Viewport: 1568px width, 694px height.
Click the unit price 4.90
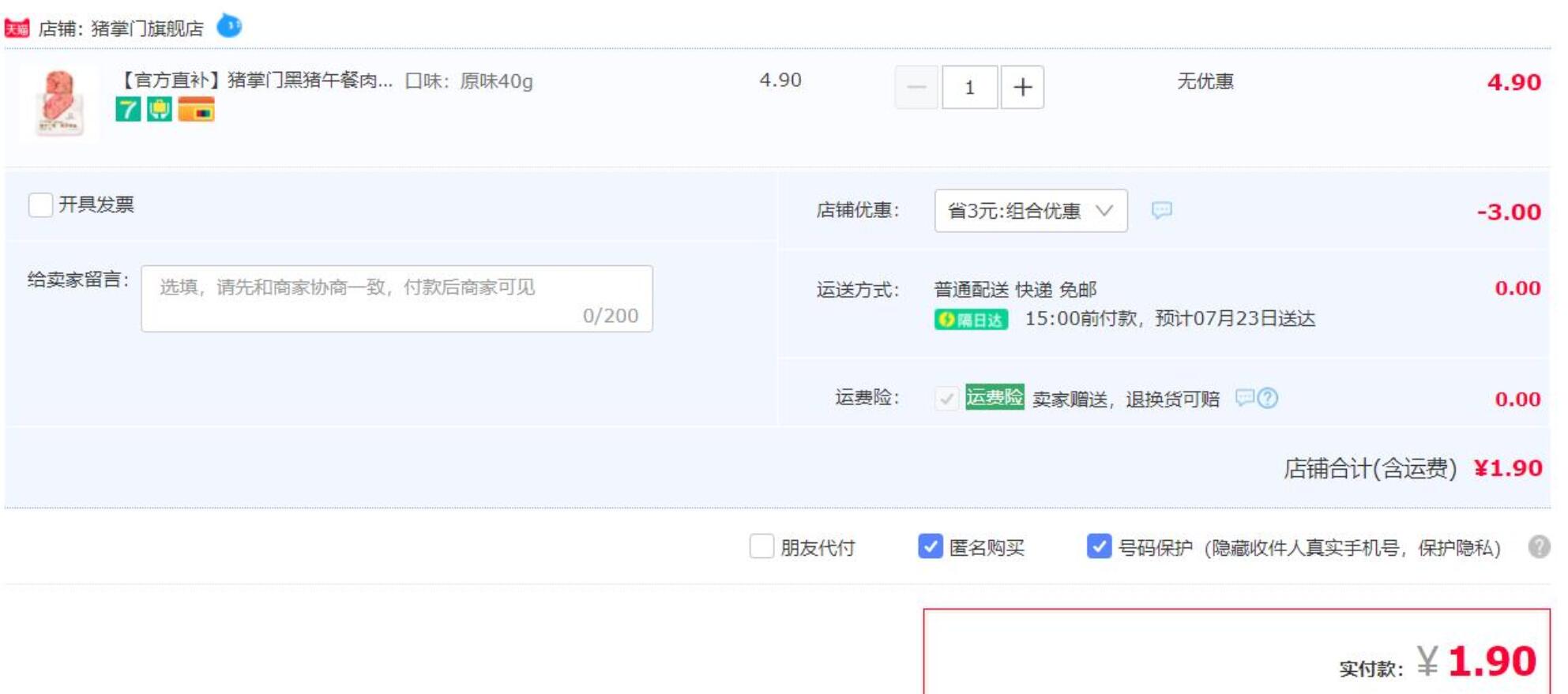pyautogui.click(x=780, y=81)
